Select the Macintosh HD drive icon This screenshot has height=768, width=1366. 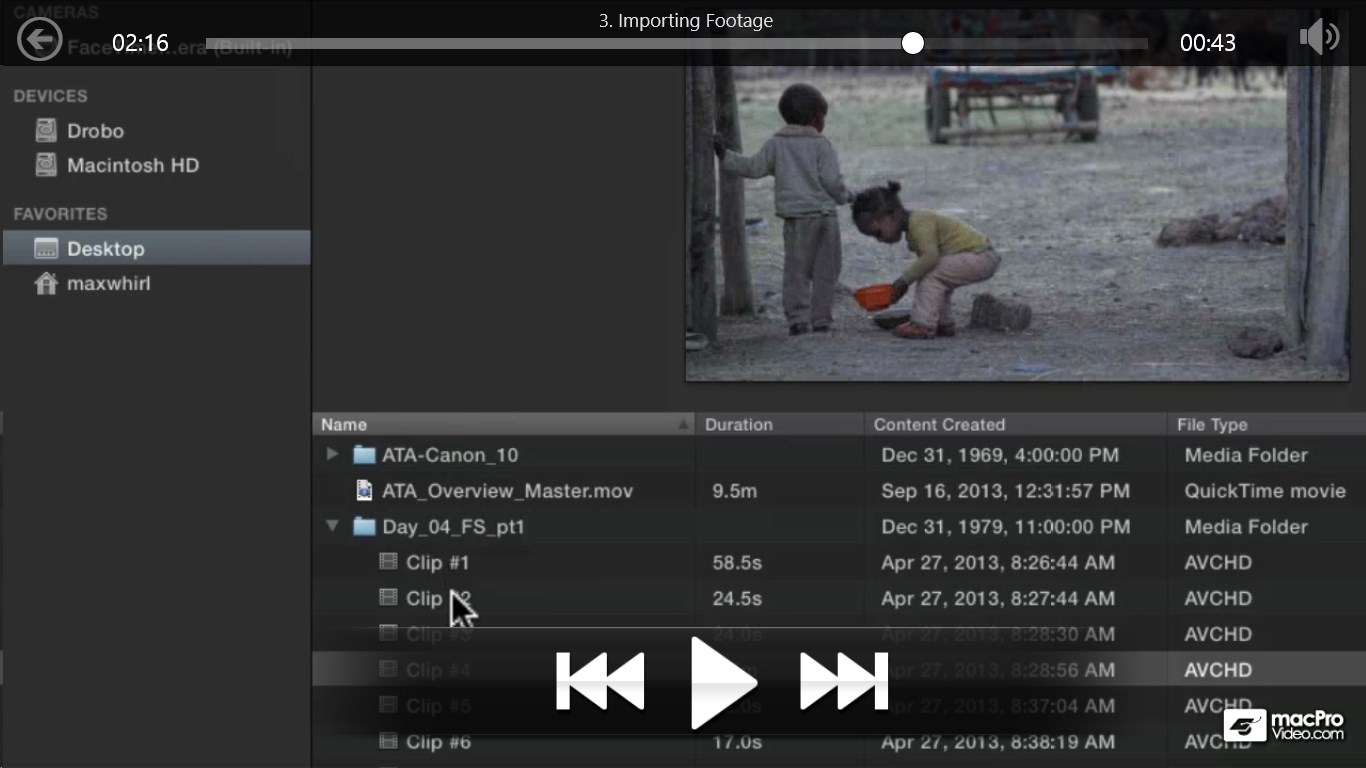click(46, 165)
